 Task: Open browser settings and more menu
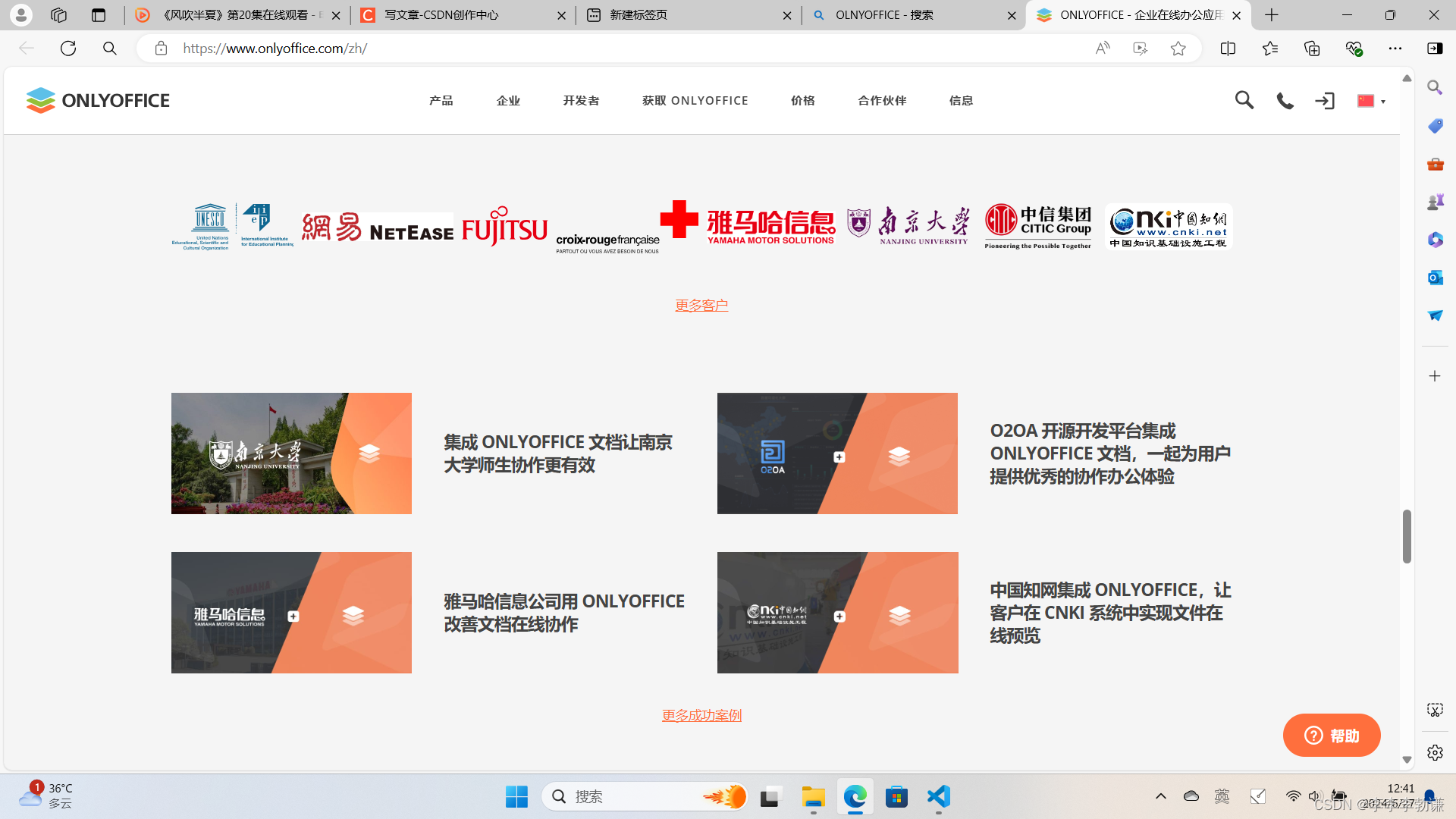(1395, 49)
